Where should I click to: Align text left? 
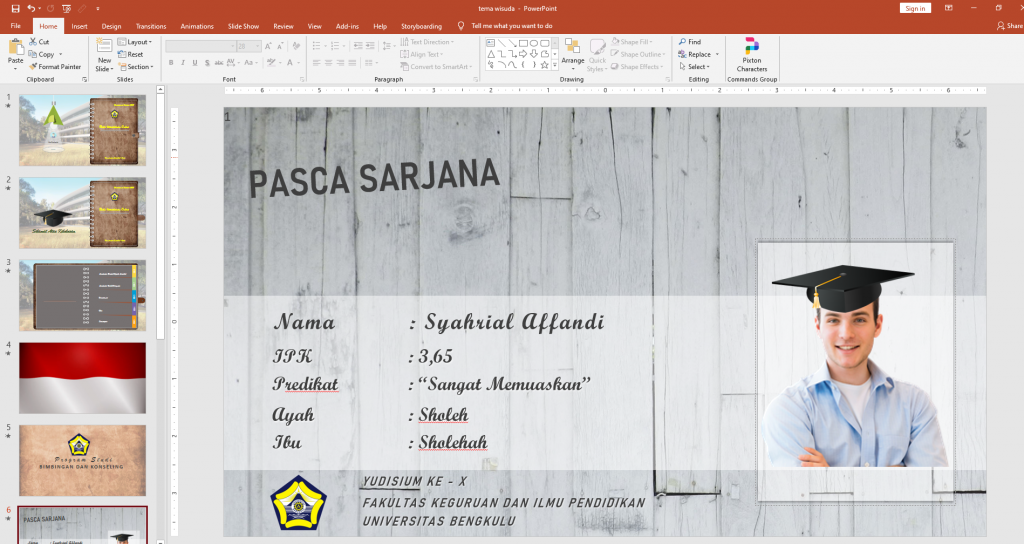pos(316,63)
